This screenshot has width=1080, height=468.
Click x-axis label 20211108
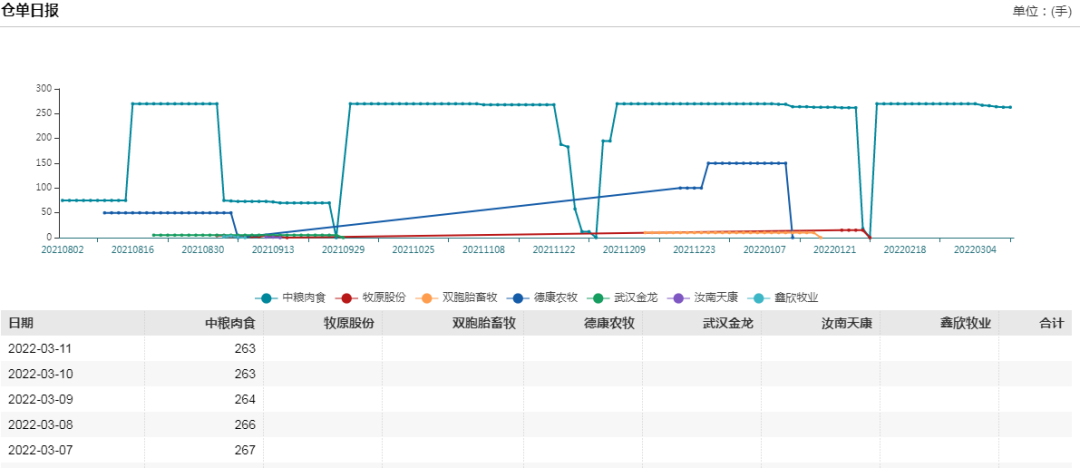(484, 250)
